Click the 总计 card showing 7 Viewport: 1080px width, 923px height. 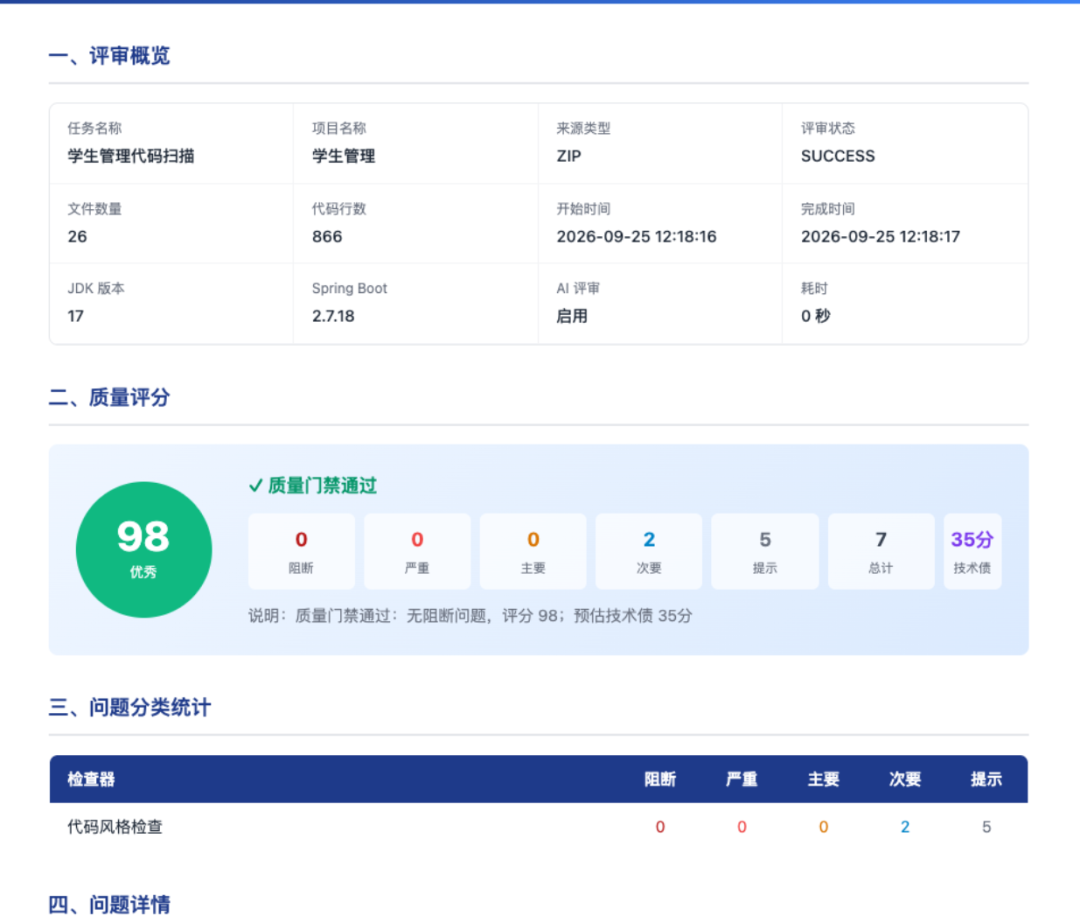pos(881,551)
